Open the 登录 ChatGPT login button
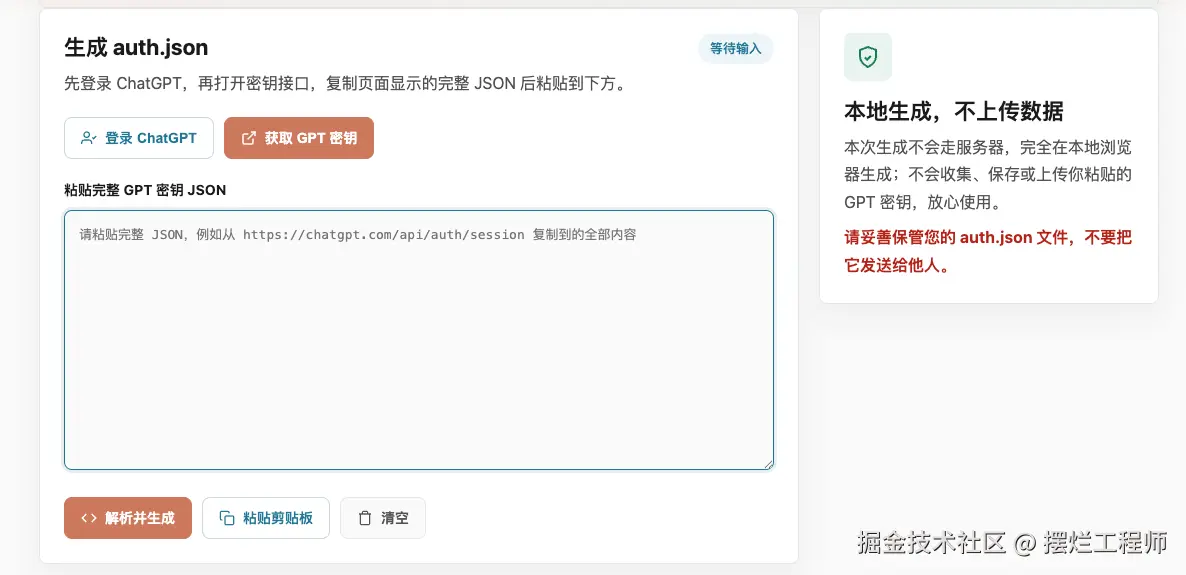 click(x=139, y=138)
